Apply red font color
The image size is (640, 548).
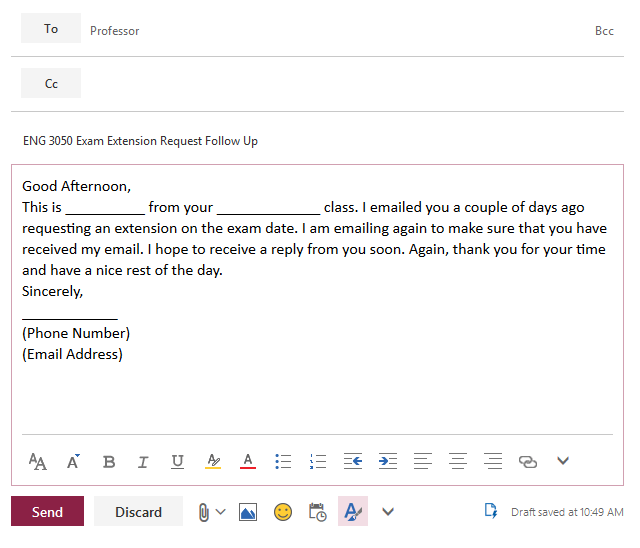pos(248,461)
